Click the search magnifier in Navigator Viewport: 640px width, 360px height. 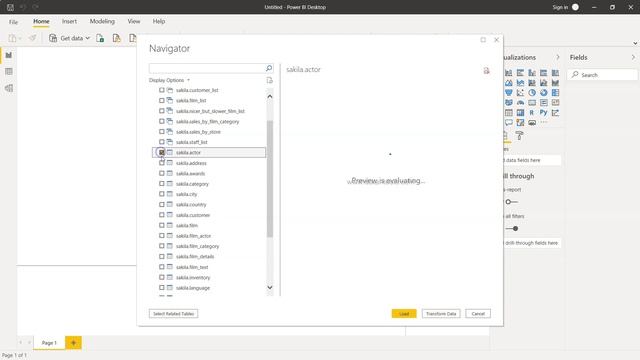point(269,68)
